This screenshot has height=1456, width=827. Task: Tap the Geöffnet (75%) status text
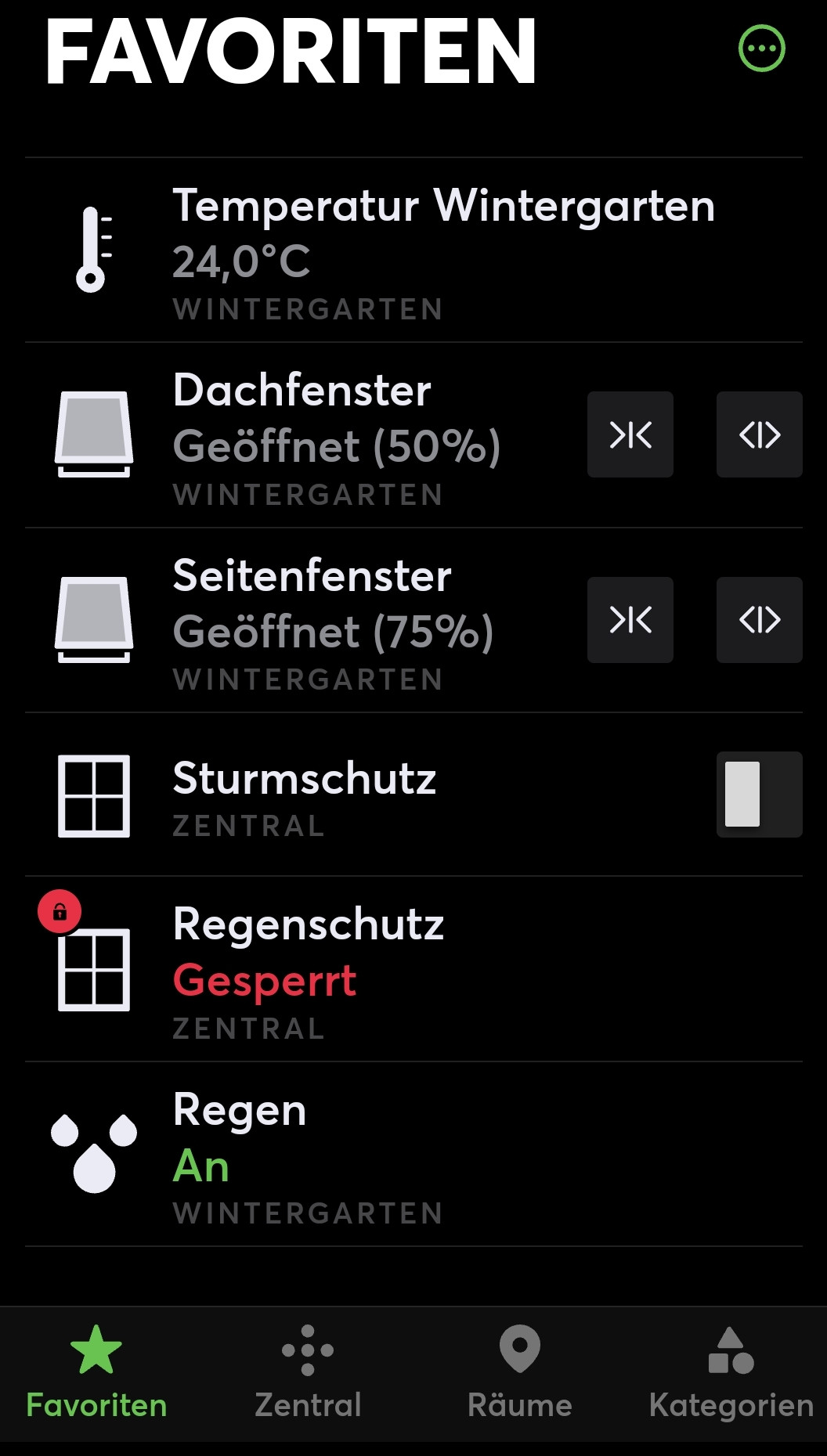pyautogui.click(x=333, y=632)
